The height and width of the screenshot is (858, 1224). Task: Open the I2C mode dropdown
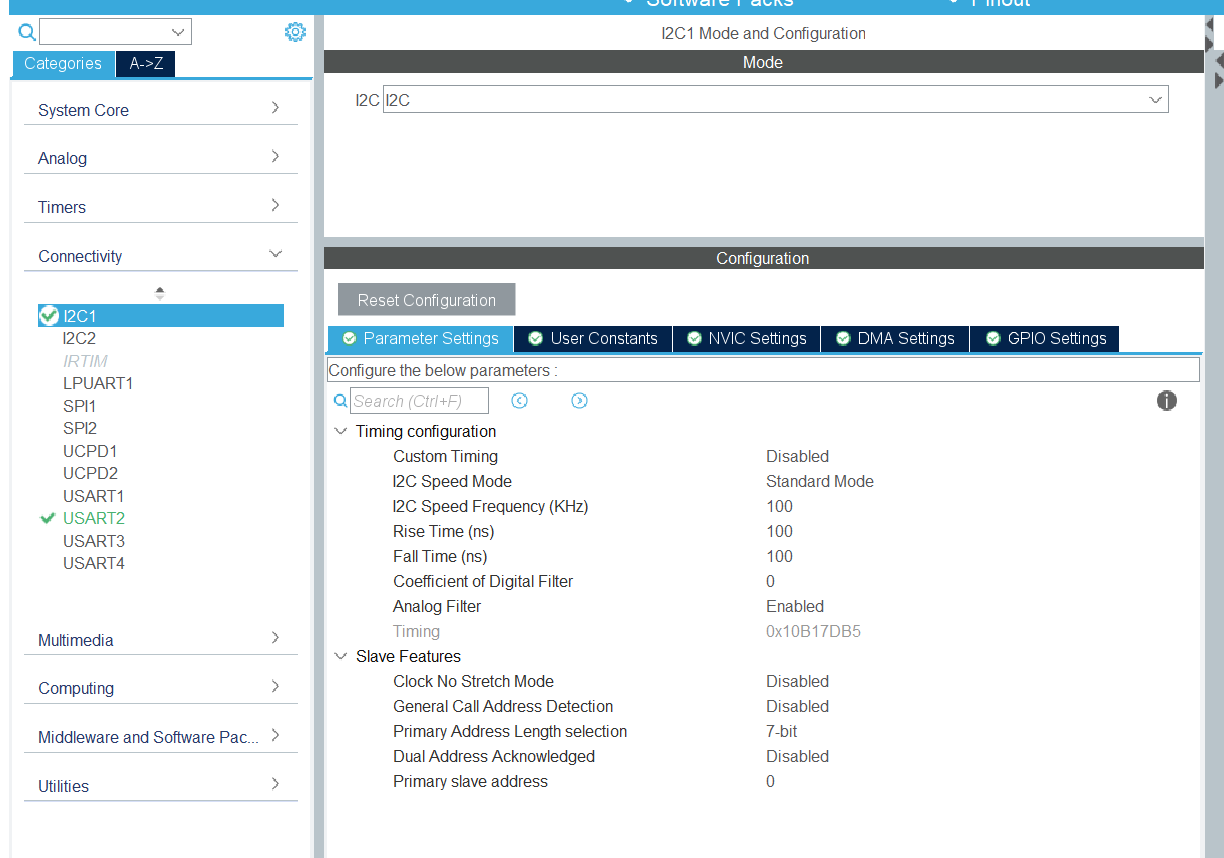coord(1155,100)
